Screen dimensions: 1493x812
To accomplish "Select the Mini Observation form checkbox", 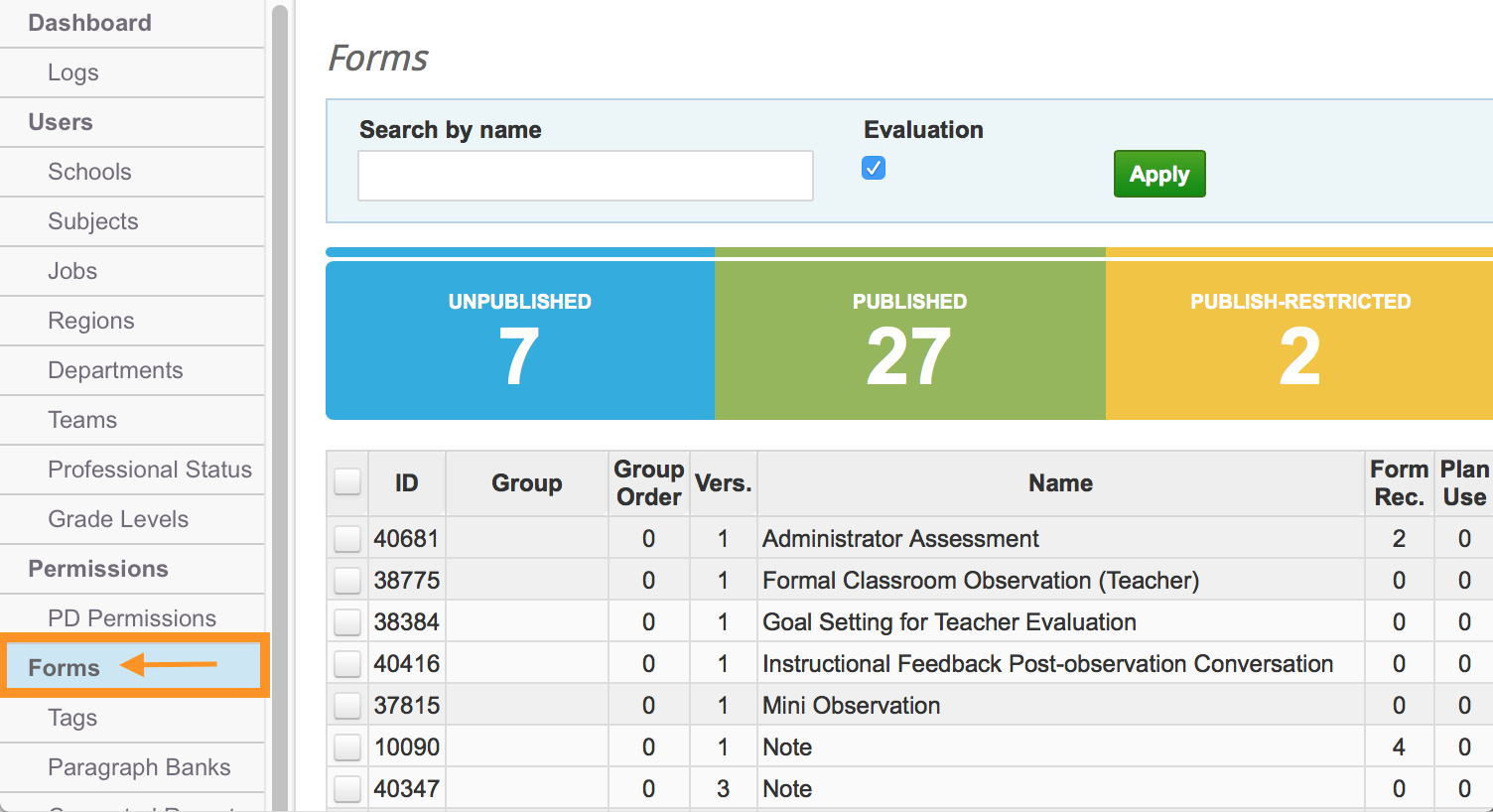I will click(x=346, y=705).
